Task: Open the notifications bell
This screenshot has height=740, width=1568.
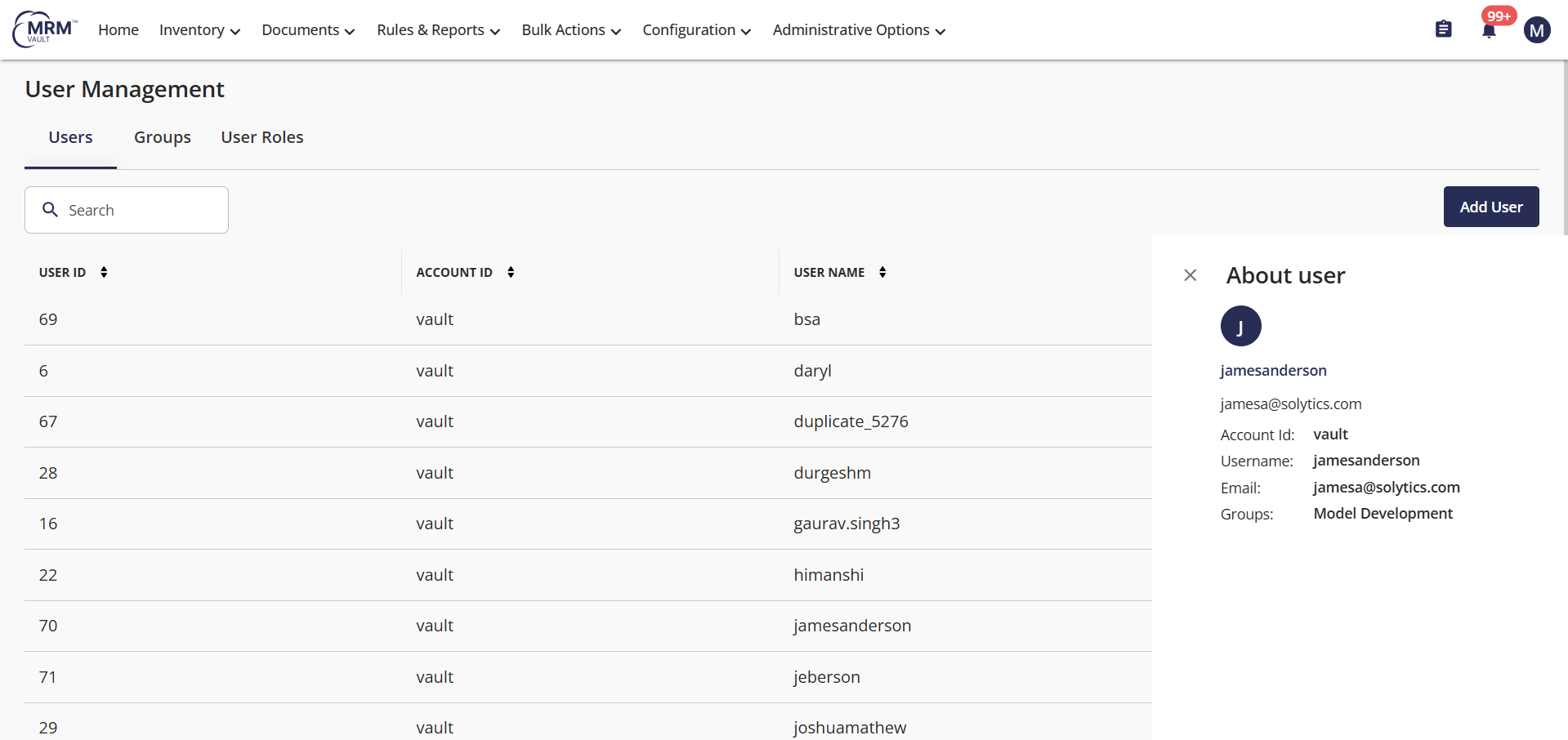Action: tap(1489, 31)
